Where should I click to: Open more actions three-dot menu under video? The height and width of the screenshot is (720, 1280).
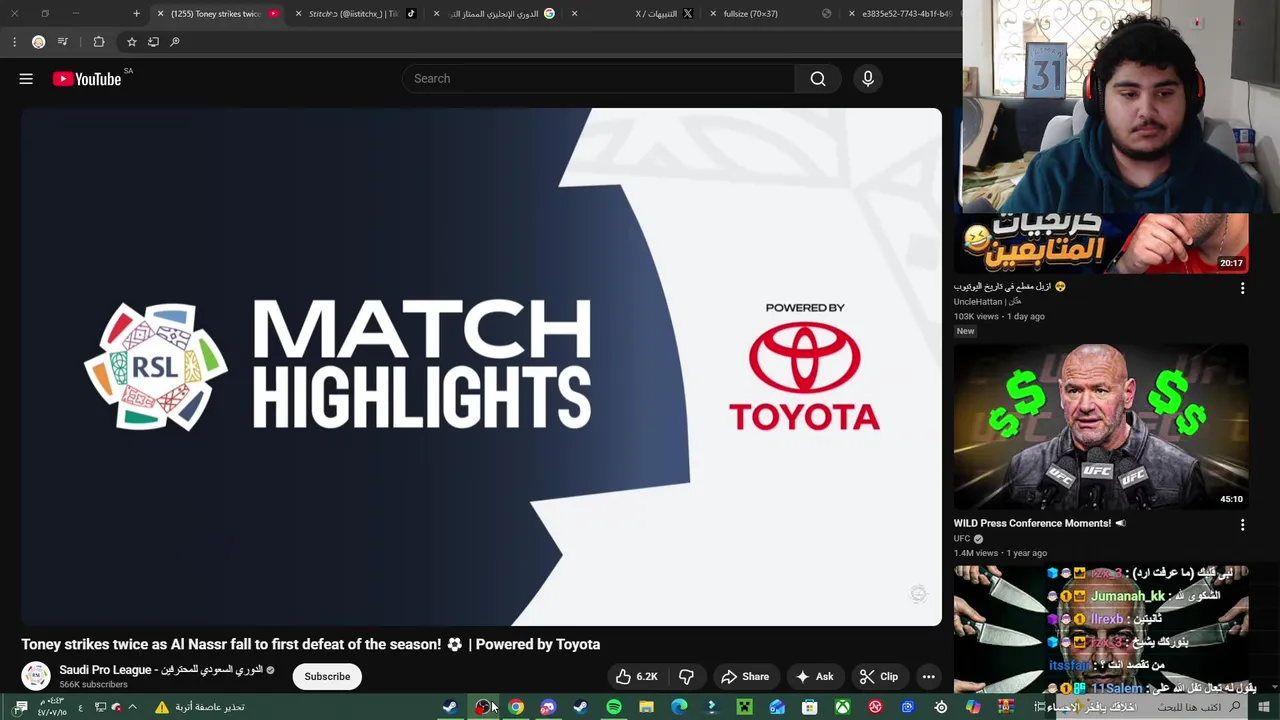point(928,677)
